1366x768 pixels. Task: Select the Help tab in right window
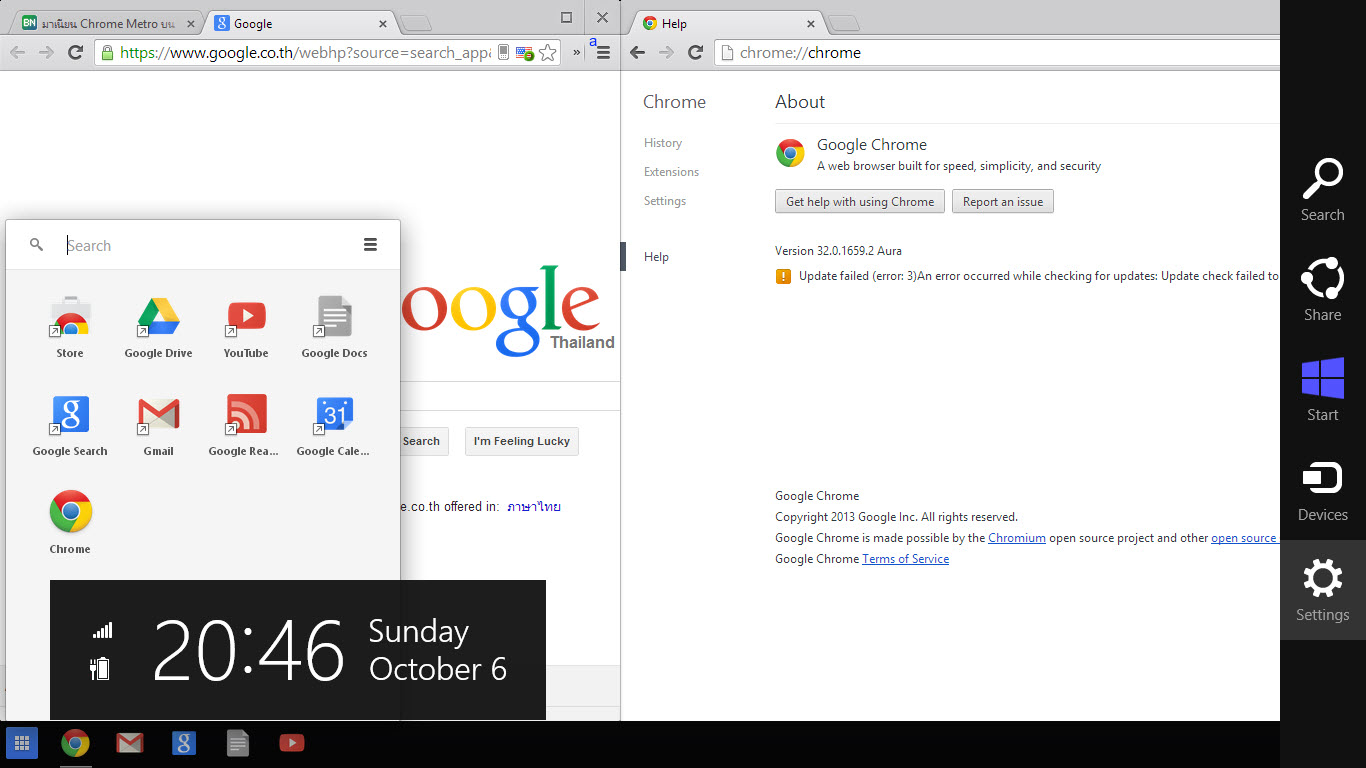(730, 23)
